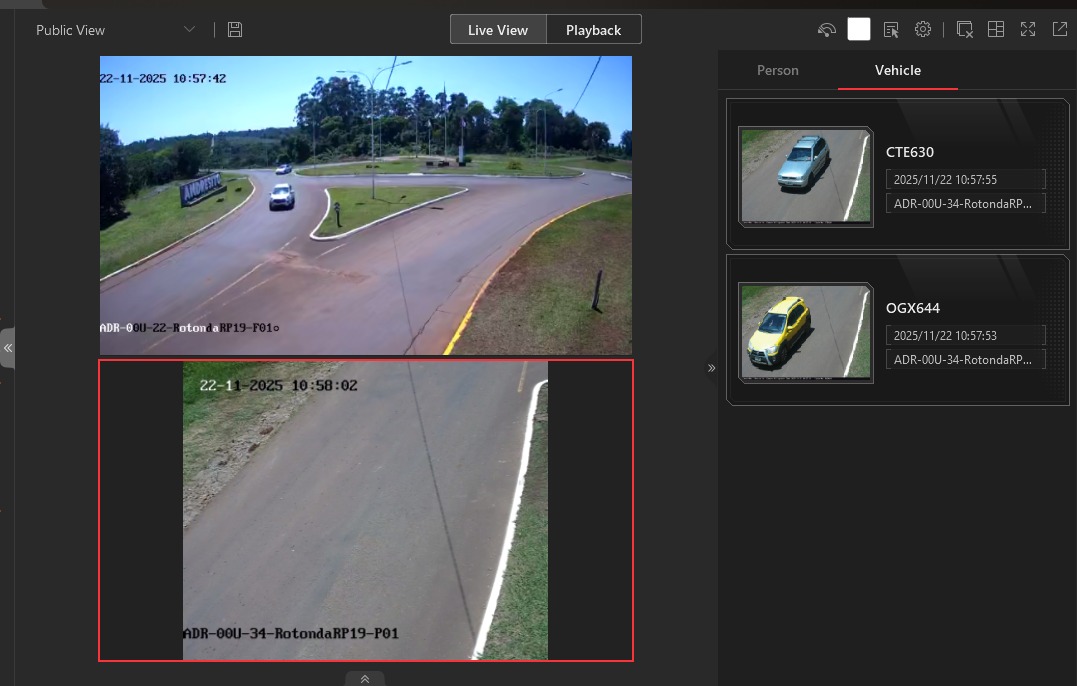Switch to the Person tab
1077x686 pixels.
777,70
